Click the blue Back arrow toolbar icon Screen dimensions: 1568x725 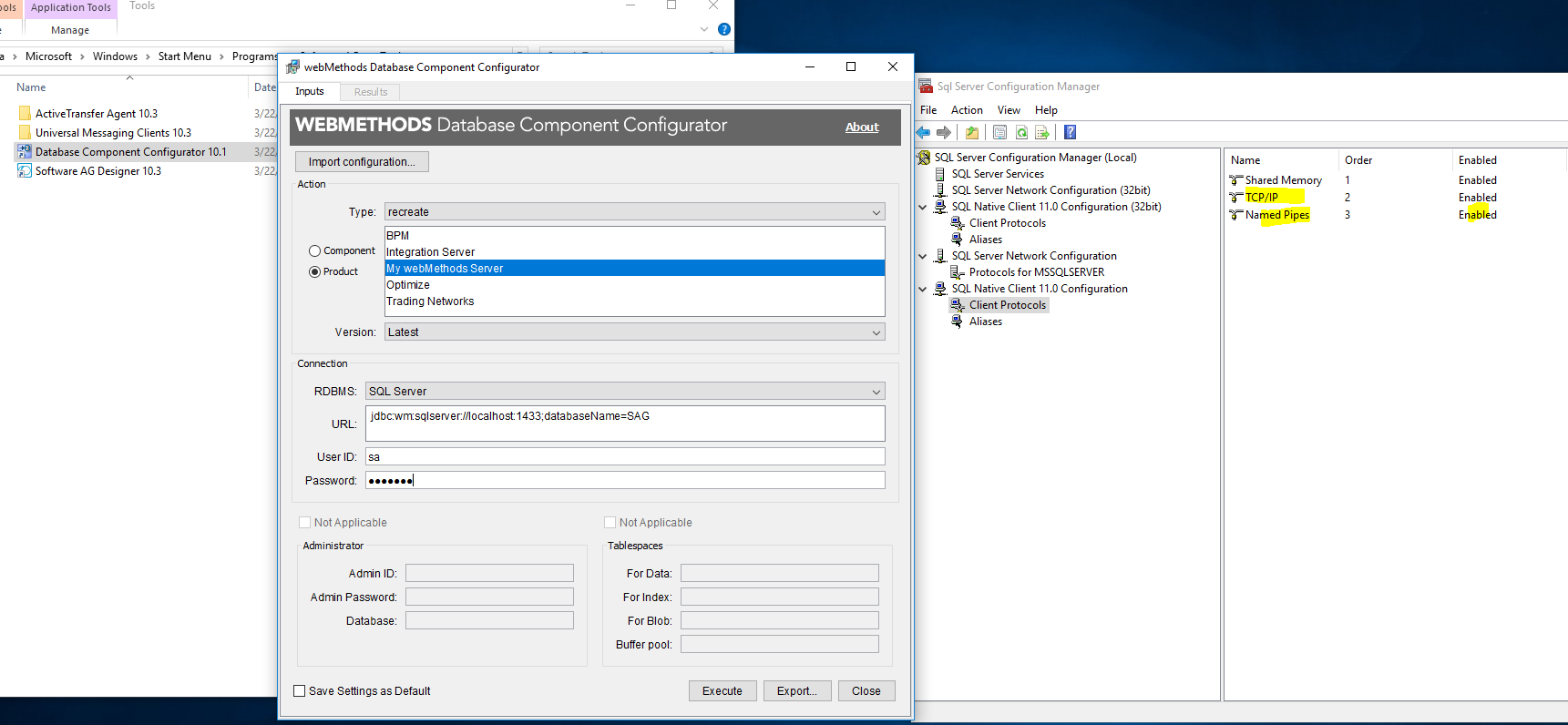[924, 133]
